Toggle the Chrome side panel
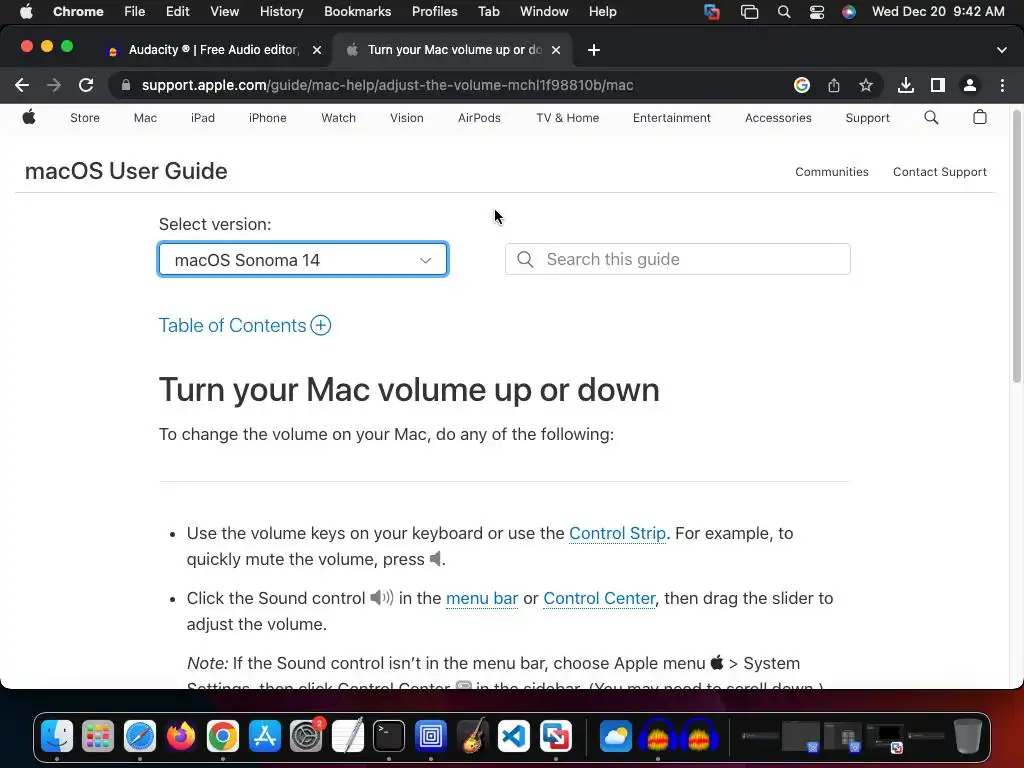 (x=938, y=85)
